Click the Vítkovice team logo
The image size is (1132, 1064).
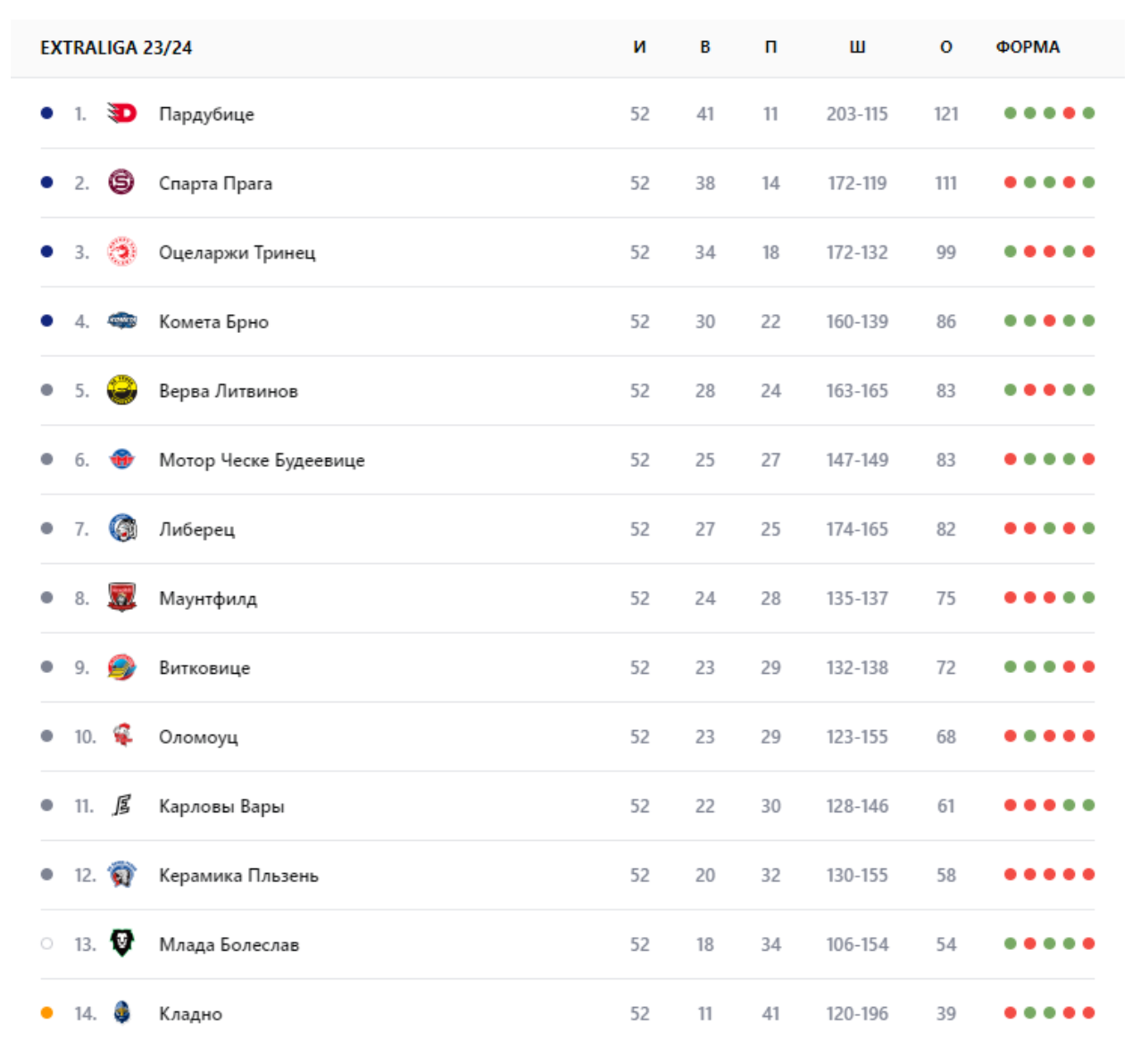pyautogui.click(x=122, y=667)
